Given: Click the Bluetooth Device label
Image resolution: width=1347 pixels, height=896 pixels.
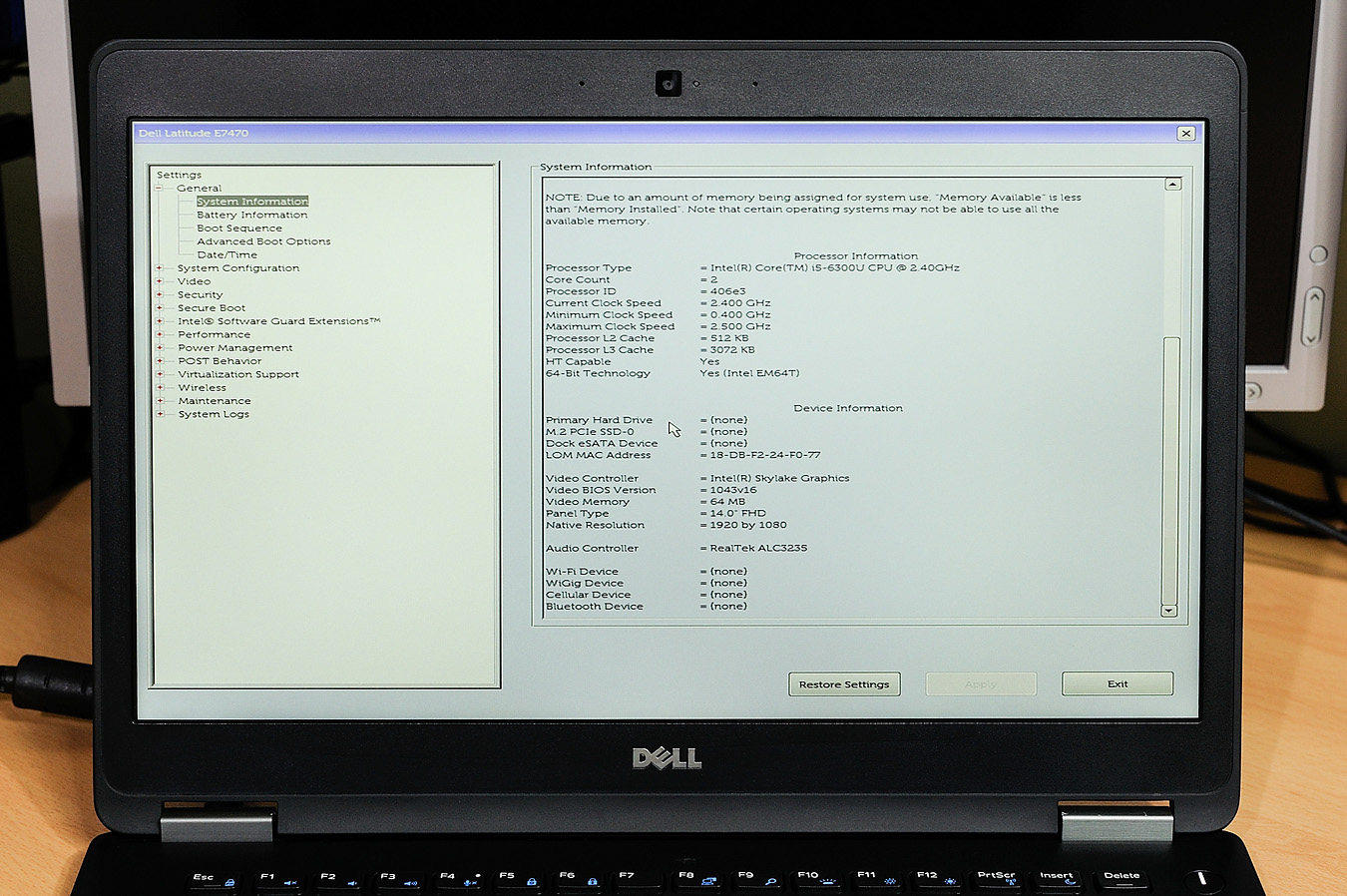Looking at the screenshot, I should coord(595,607).
